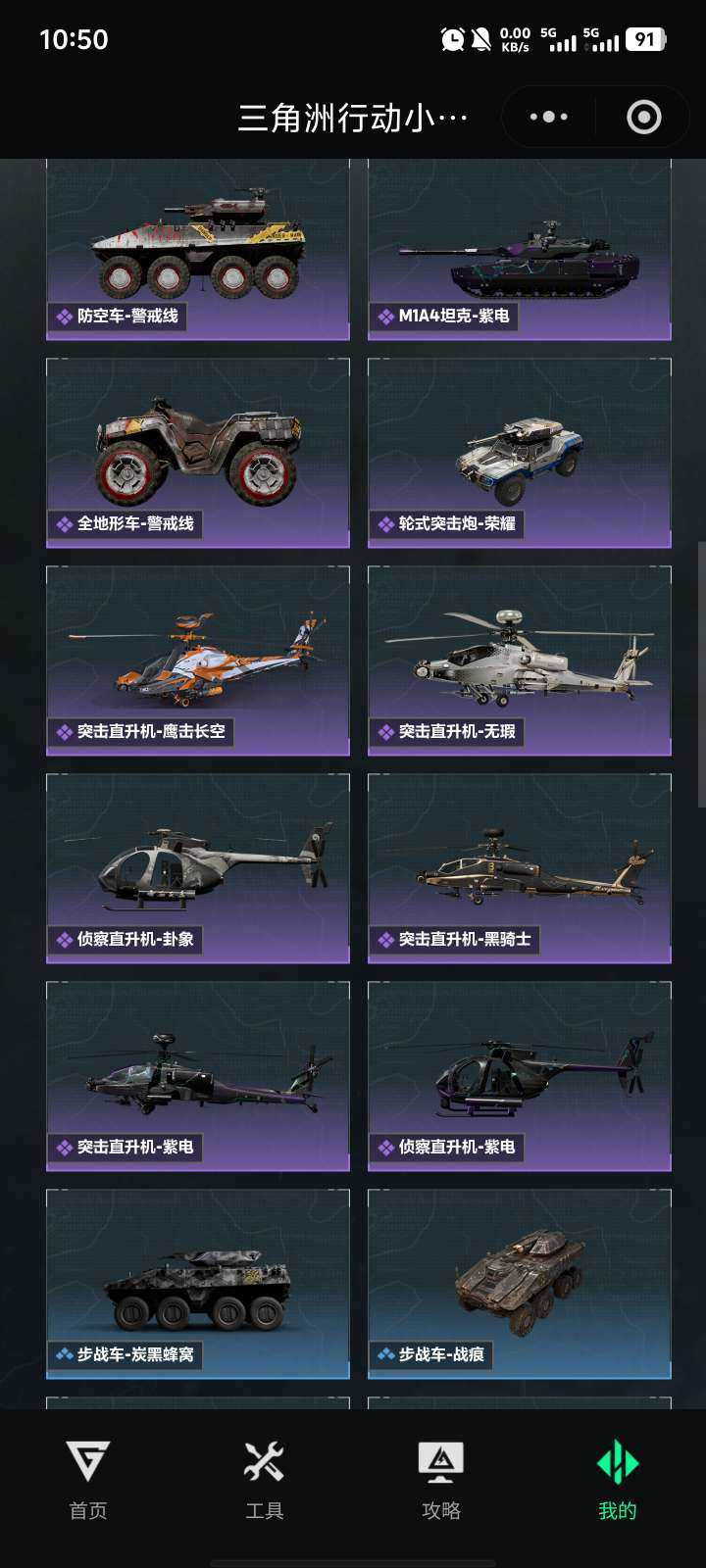Switch to the 攻略 guides tab
The height and width of the screenshot is (1568, 706).
[441, 1480]
